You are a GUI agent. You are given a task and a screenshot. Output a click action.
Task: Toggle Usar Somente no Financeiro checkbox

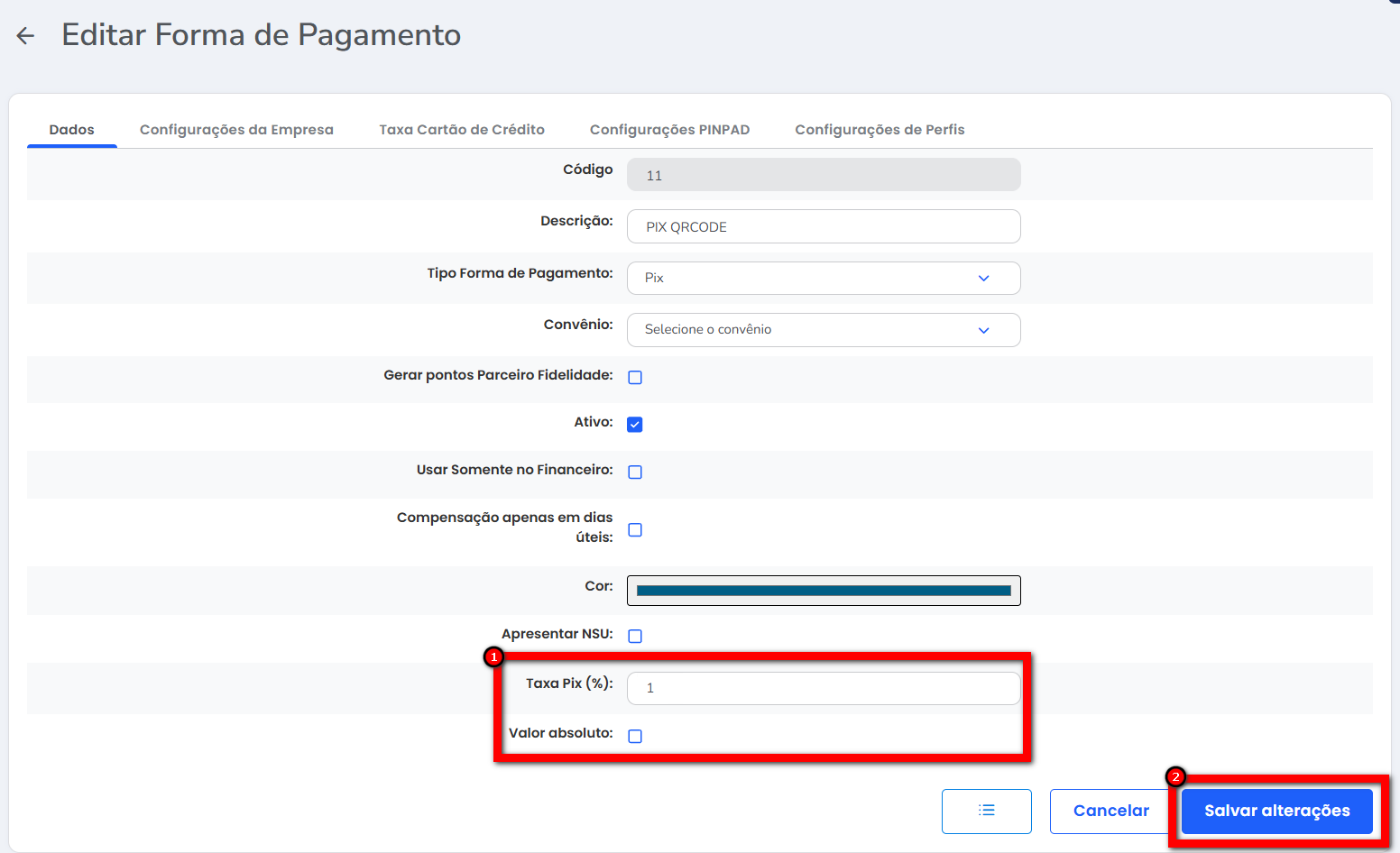(x=635, y=472)
